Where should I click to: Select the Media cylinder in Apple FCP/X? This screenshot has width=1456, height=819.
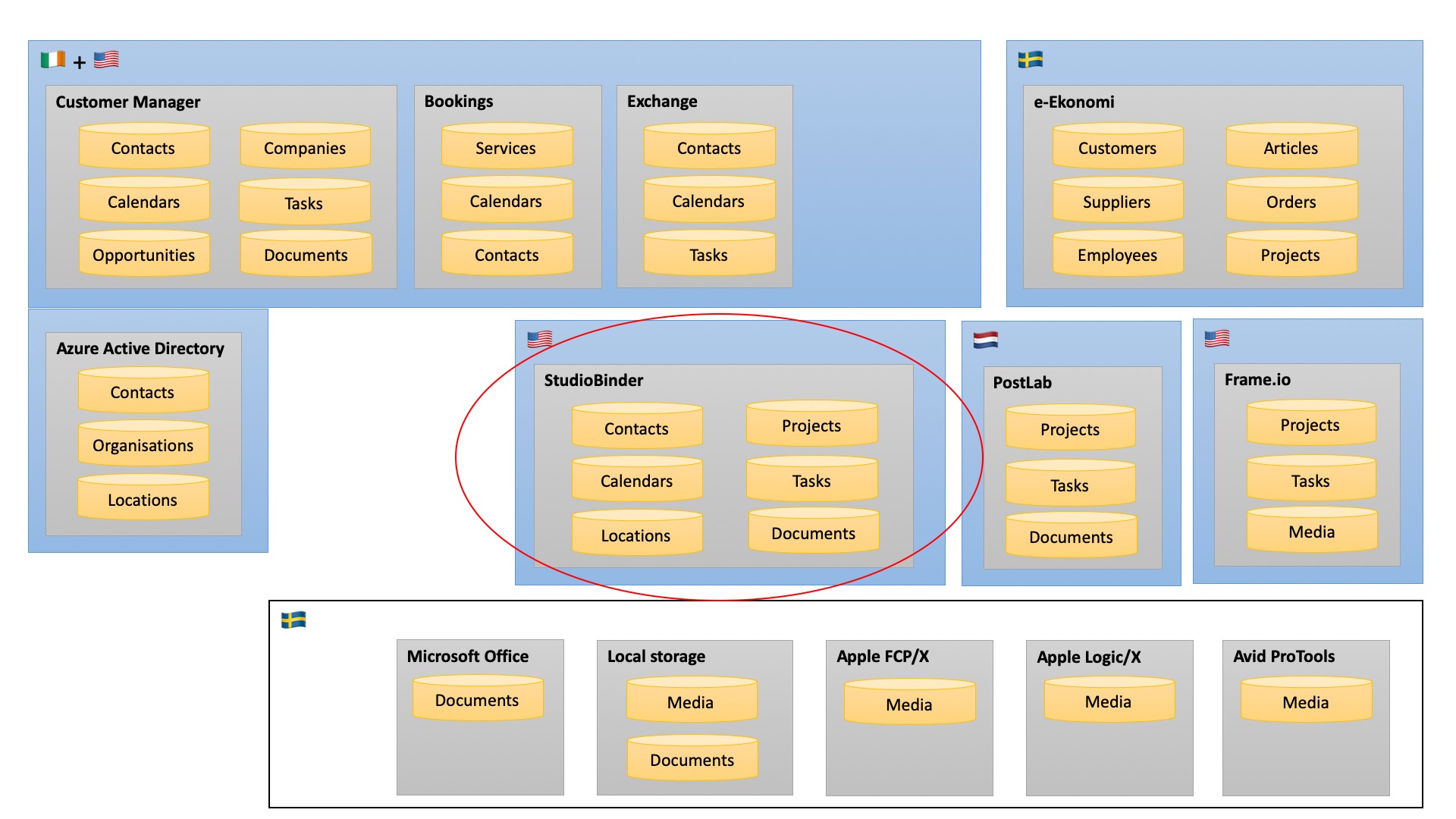(x=910, y=701)
